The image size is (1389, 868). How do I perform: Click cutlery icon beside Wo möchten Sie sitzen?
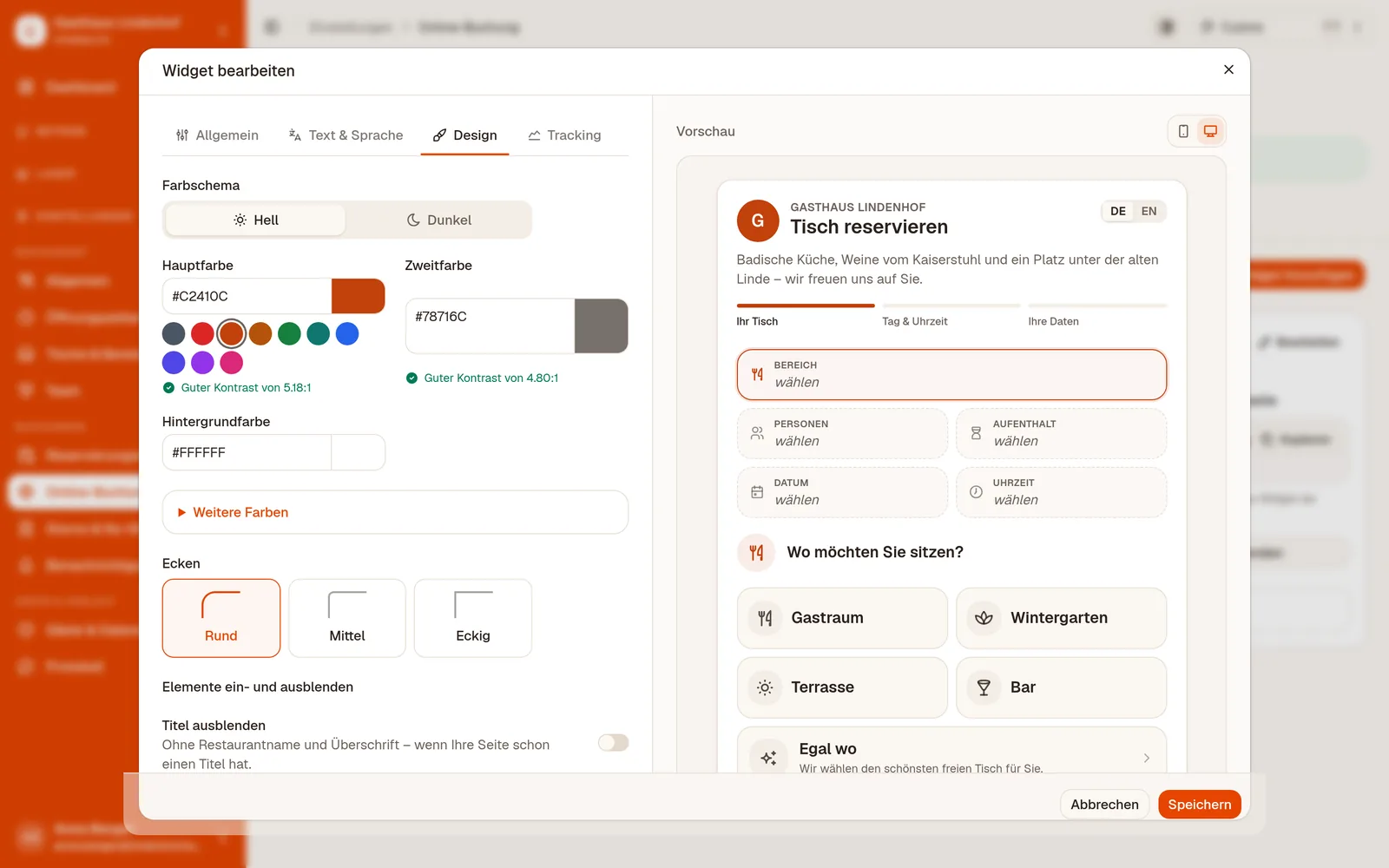[x=756, y=552]
